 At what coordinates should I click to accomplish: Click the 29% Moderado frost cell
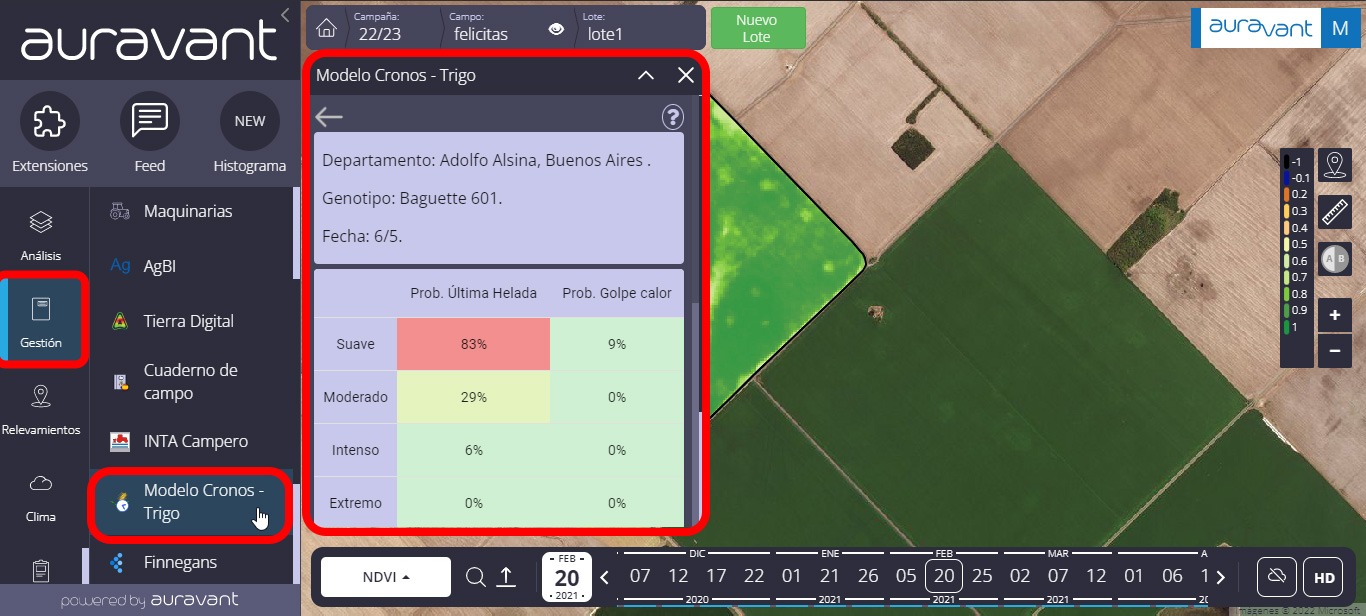474,397
